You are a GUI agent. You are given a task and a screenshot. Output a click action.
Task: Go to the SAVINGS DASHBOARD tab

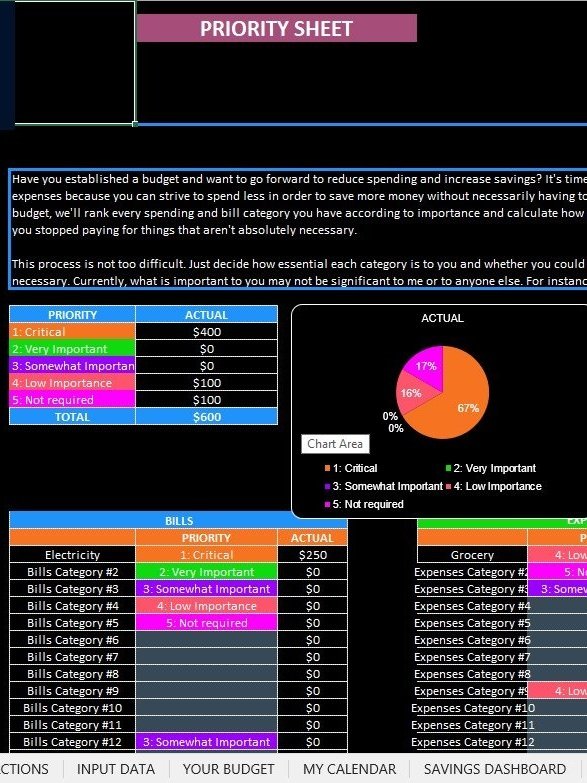(495, 769)
